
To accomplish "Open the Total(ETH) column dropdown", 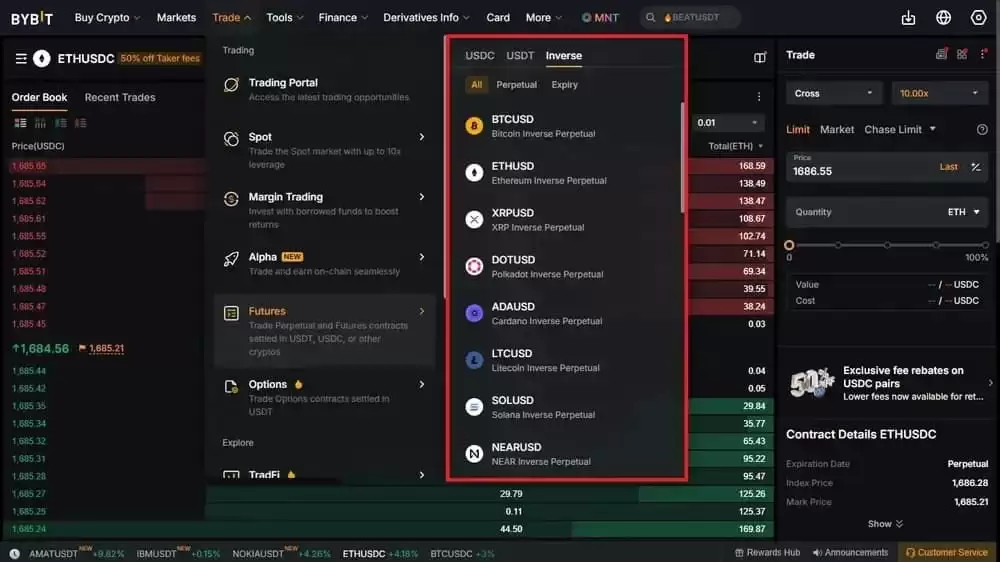I will [735, 146].
